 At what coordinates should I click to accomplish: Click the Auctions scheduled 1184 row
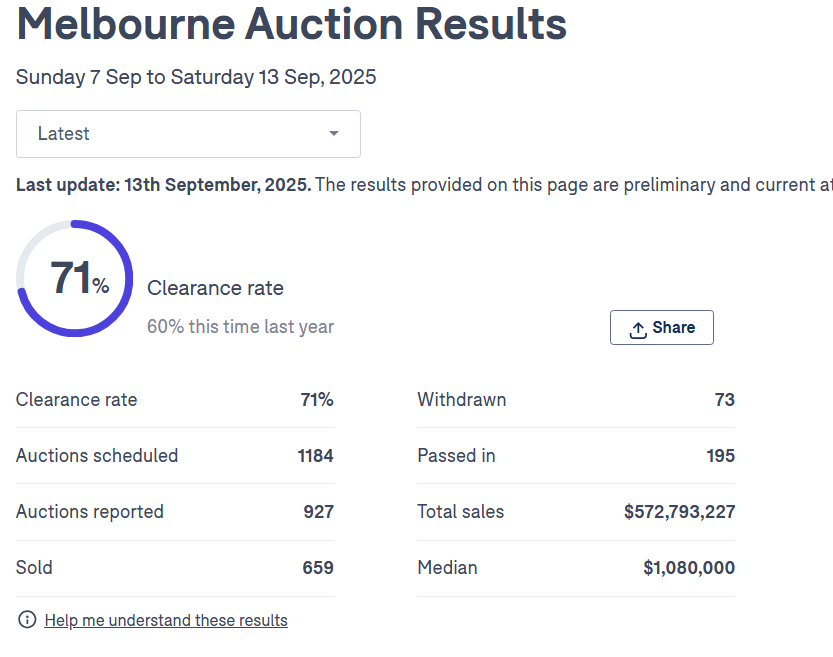[x=175, y=456]
